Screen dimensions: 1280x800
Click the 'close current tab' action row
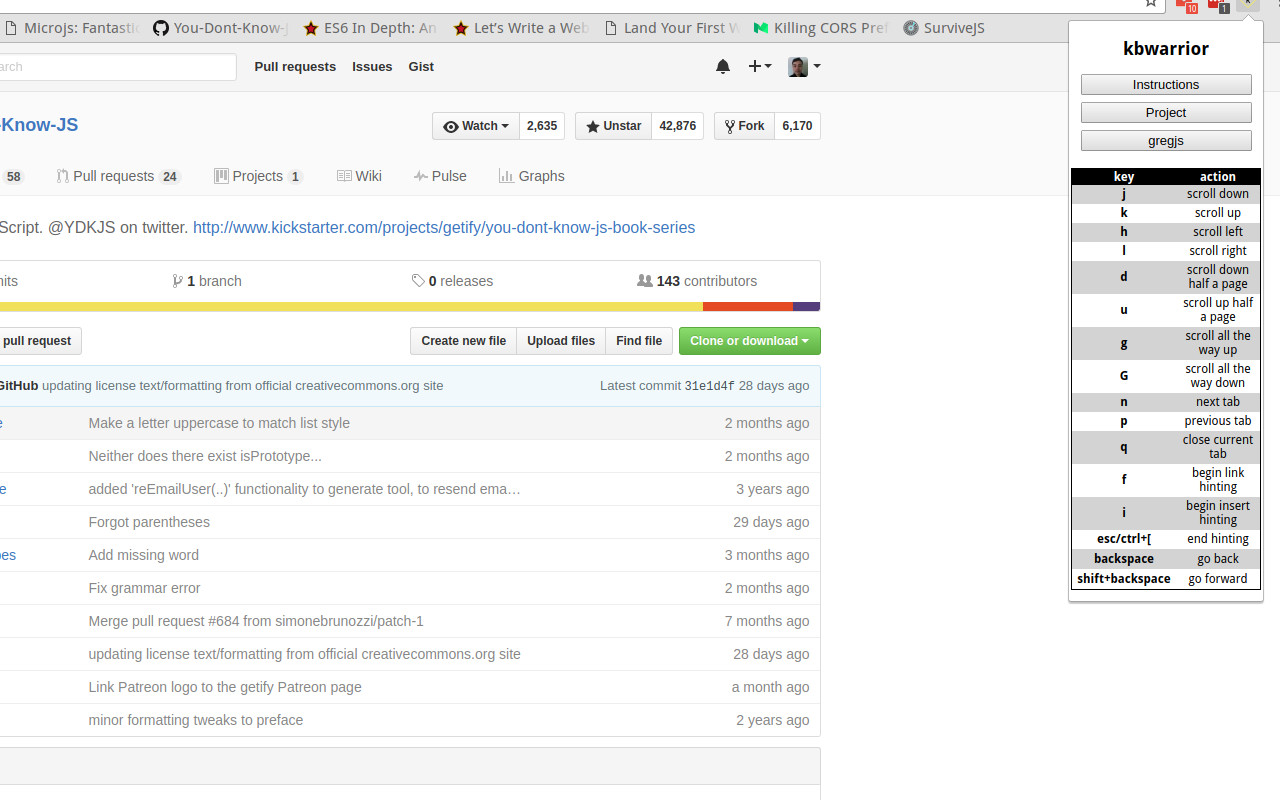coord(1166,447)
